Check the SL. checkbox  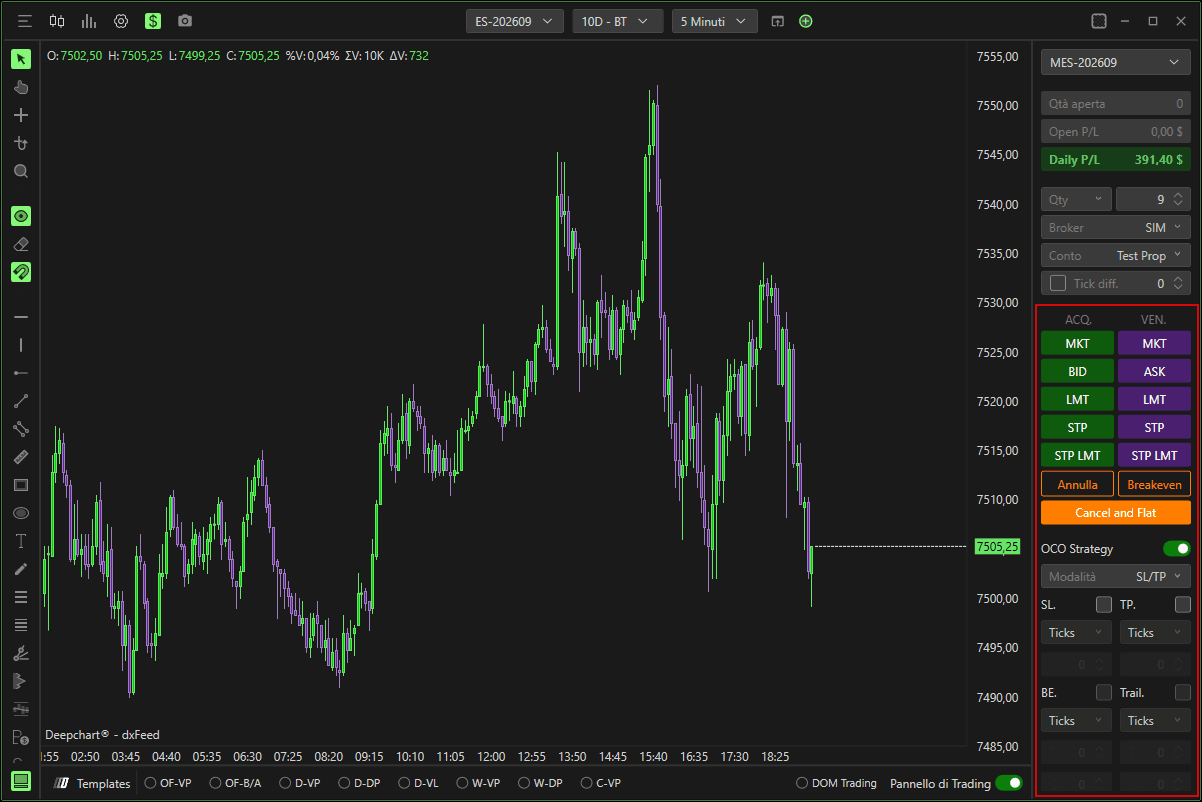1104,605
